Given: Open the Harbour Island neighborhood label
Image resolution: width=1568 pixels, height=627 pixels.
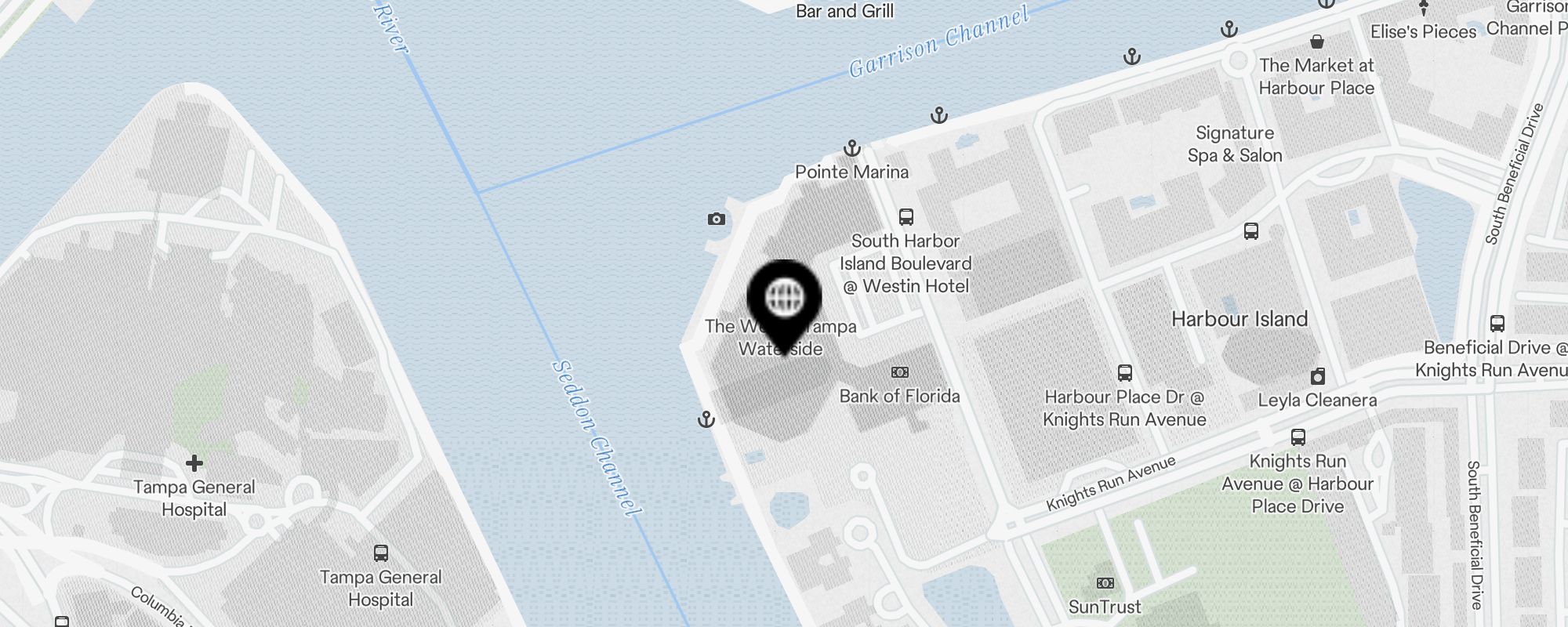Looking at the screenshot, I should [1240, 319].
